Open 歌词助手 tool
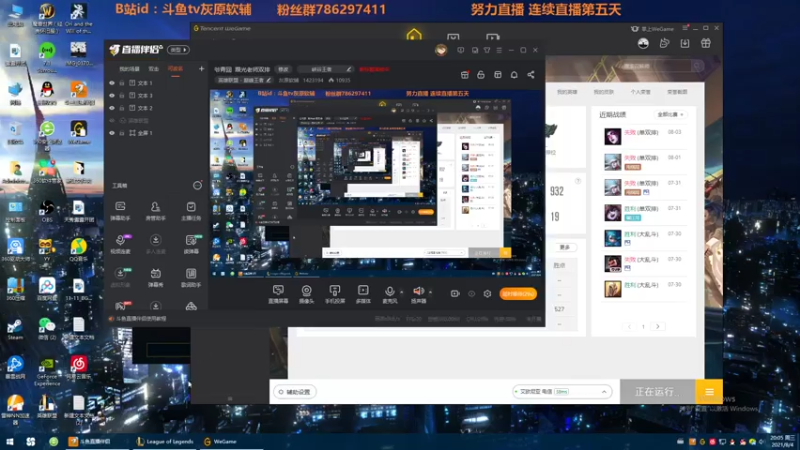The width and height of the screenshot is (800, 450). 191,278
